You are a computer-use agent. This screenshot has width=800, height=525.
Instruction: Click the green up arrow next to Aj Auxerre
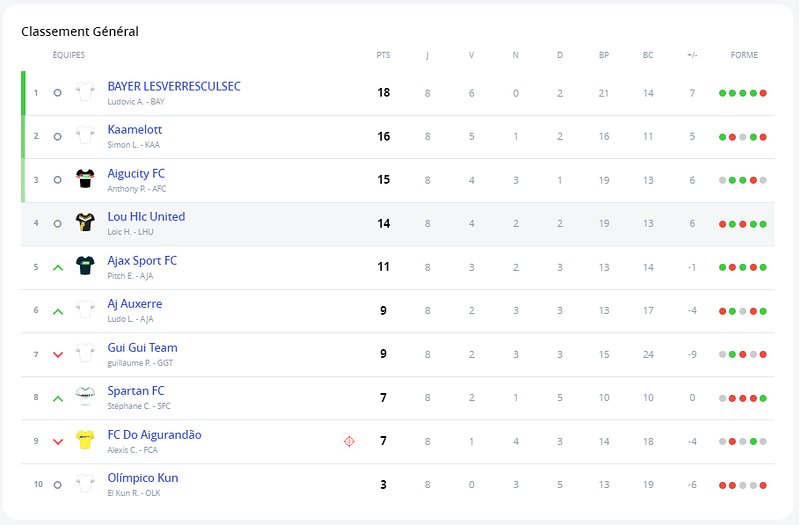click(x=58, y=311)
